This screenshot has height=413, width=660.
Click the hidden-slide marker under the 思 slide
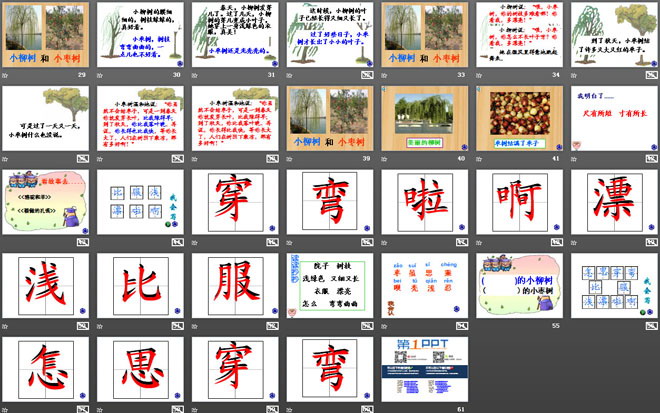[178, 409]
